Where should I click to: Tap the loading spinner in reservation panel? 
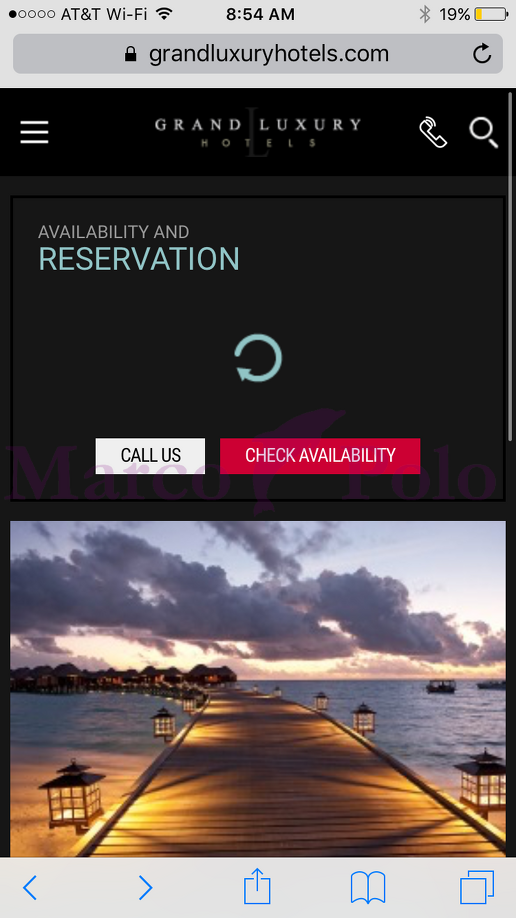[258, 358]
